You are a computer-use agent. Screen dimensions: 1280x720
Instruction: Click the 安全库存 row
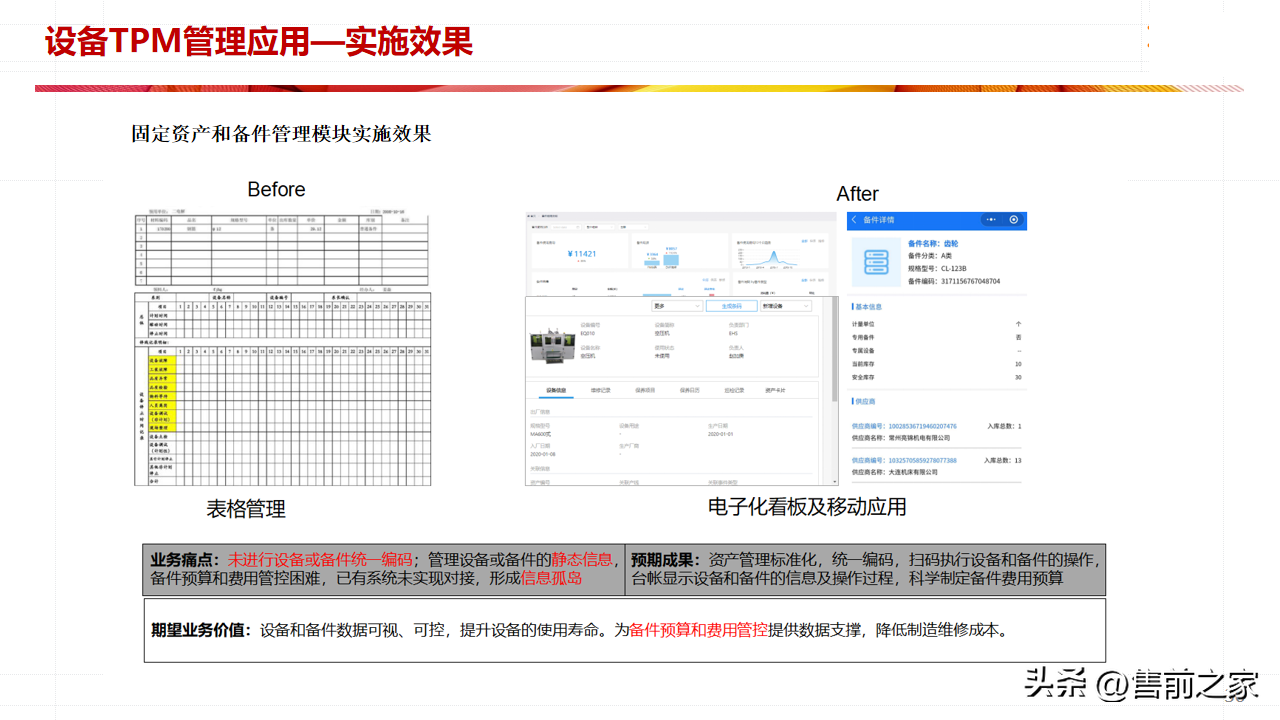point(937,377)
